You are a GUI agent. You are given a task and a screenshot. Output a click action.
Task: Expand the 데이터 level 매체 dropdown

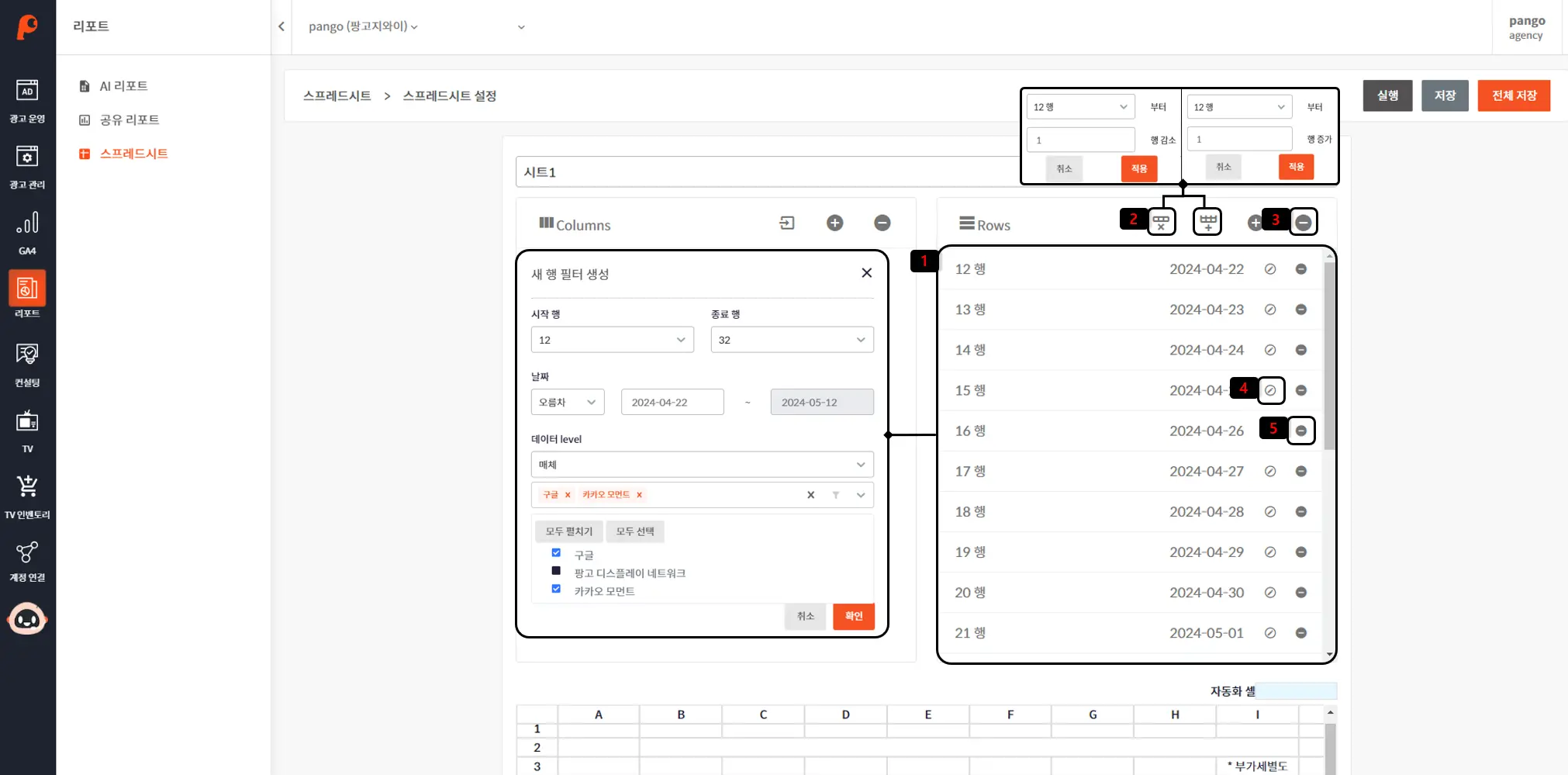coord(702,465)
